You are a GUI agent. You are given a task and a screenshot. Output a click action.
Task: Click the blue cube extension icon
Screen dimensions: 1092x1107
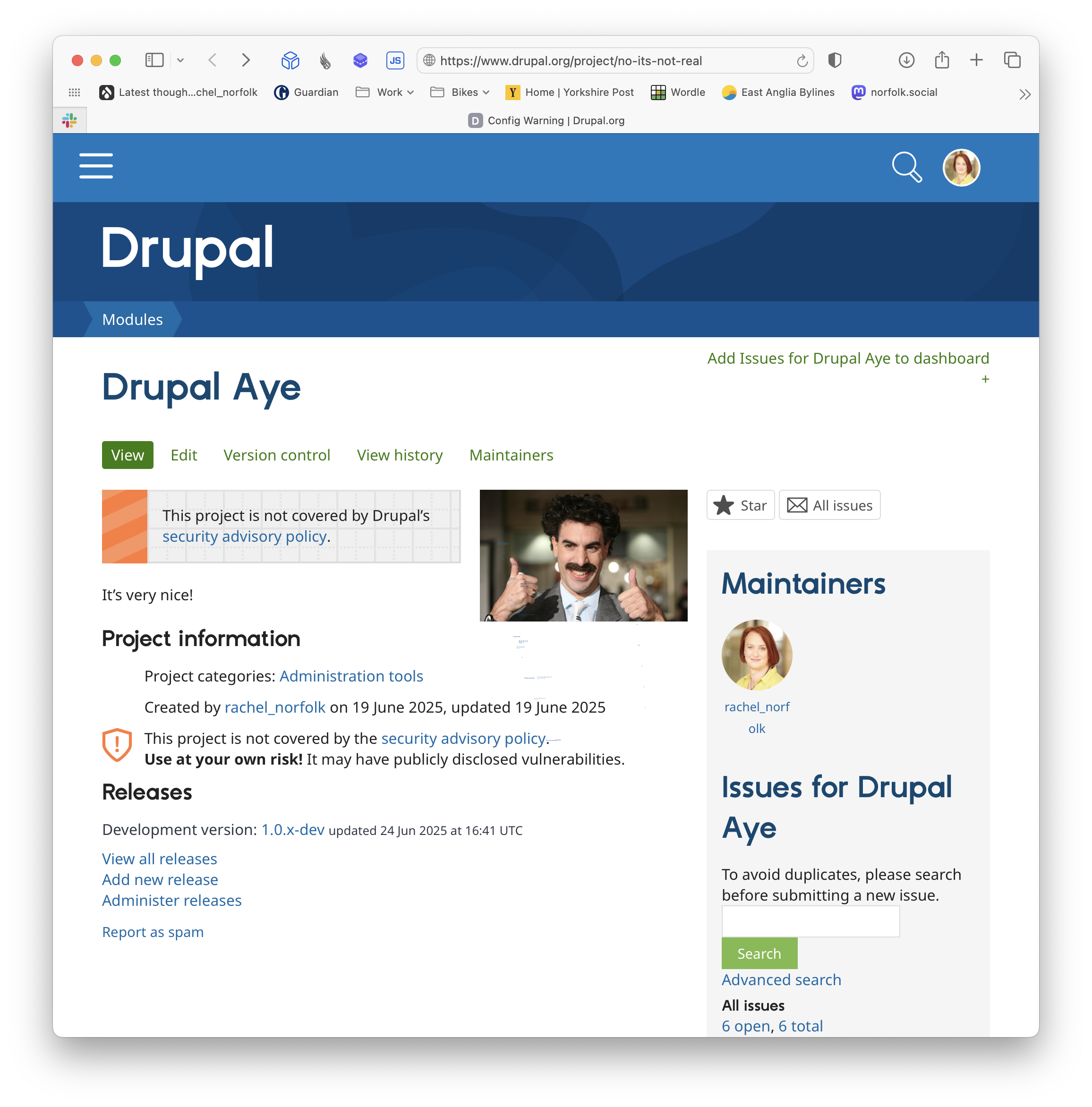(290, 60)
